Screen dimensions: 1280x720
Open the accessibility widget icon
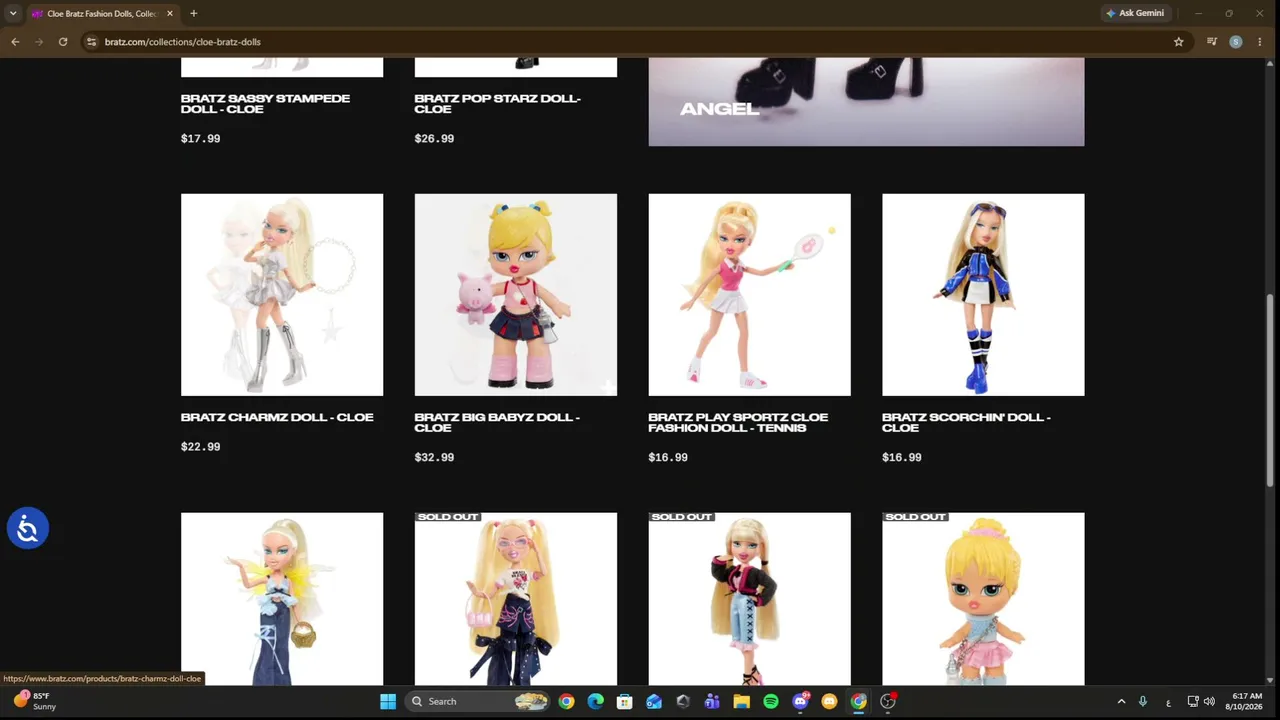coord(28,528)
